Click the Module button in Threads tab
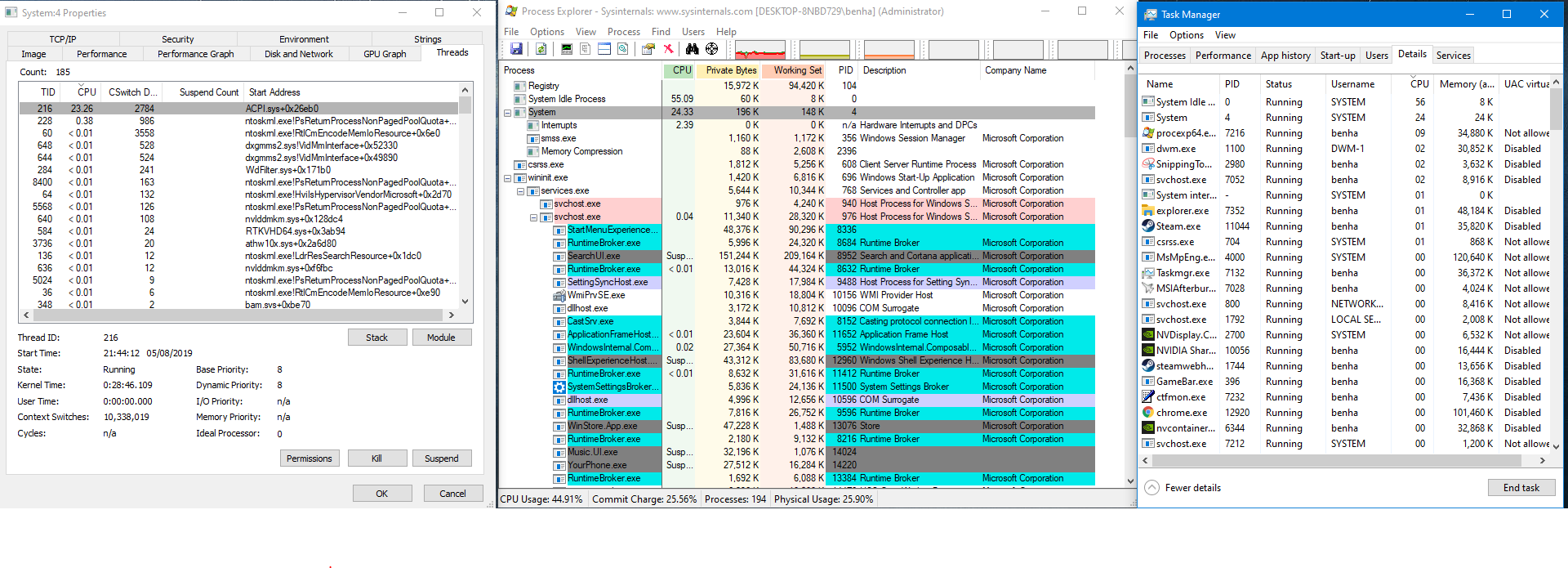The height and width of the screenshot is (568, 1568). [x=441, y=338]
